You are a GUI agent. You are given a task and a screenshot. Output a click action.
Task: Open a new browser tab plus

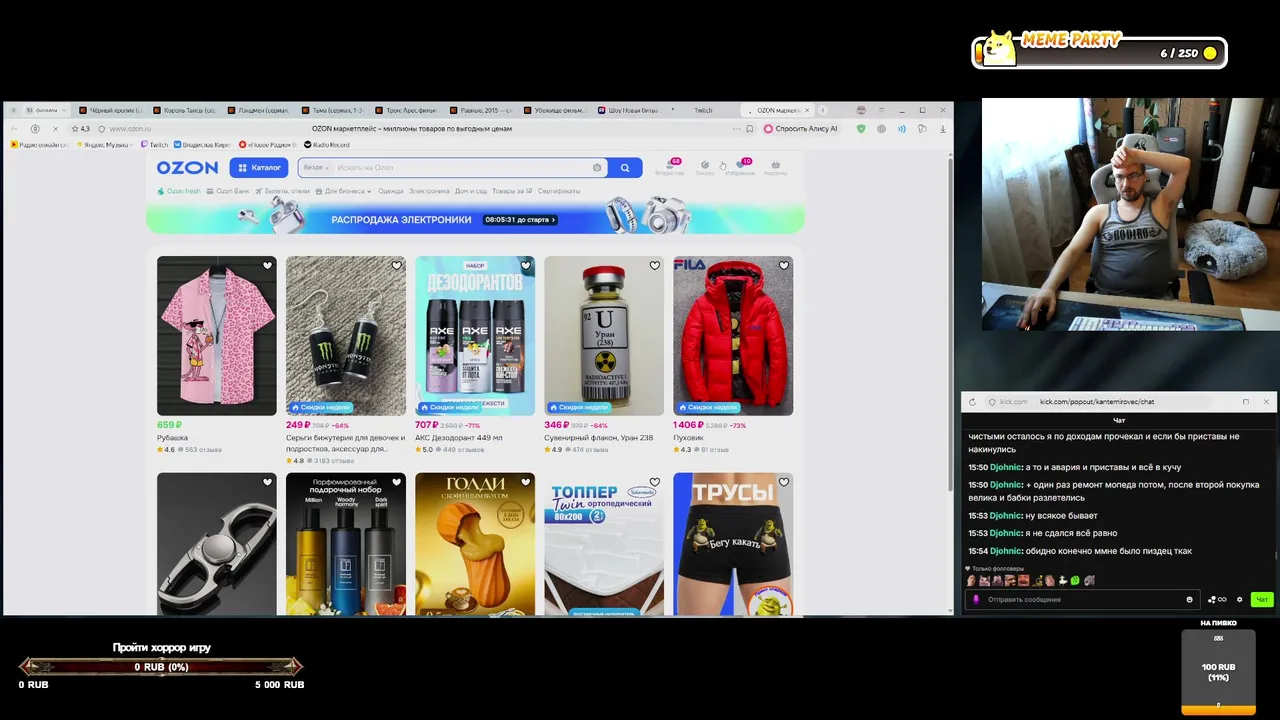click(823, 110)
